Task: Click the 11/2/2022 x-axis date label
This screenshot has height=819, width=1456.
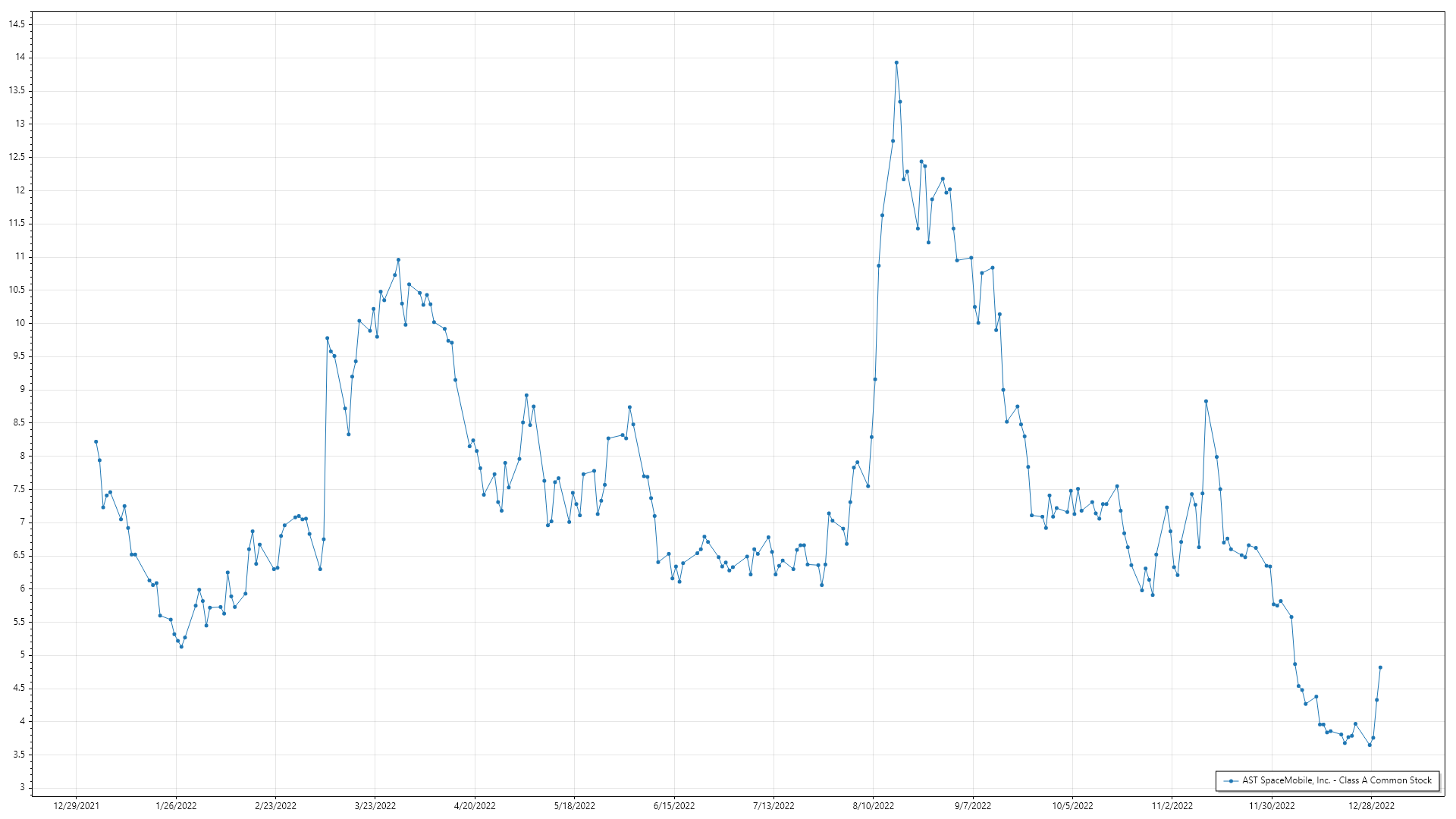Action: (x=1172, y=805)
